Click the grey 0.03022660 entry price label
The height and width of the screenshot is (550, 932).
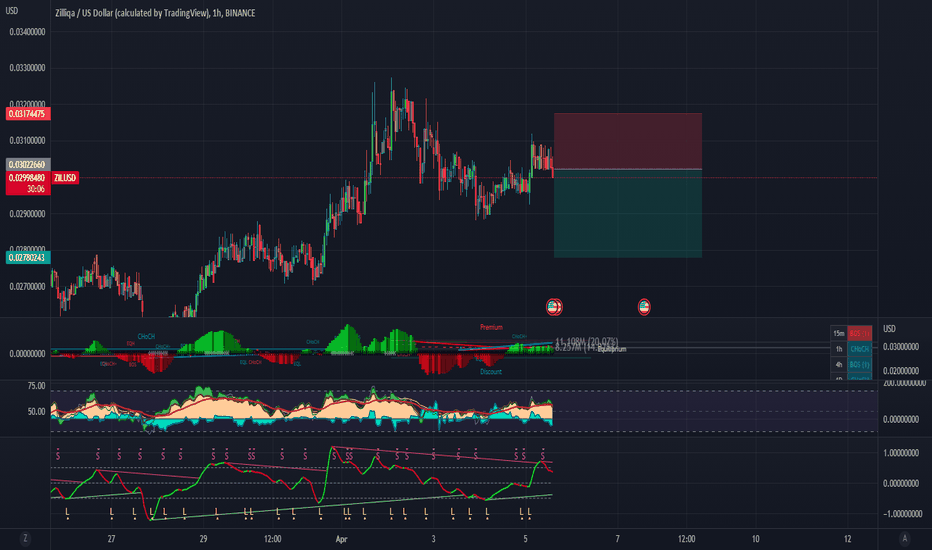pos(28,165)
